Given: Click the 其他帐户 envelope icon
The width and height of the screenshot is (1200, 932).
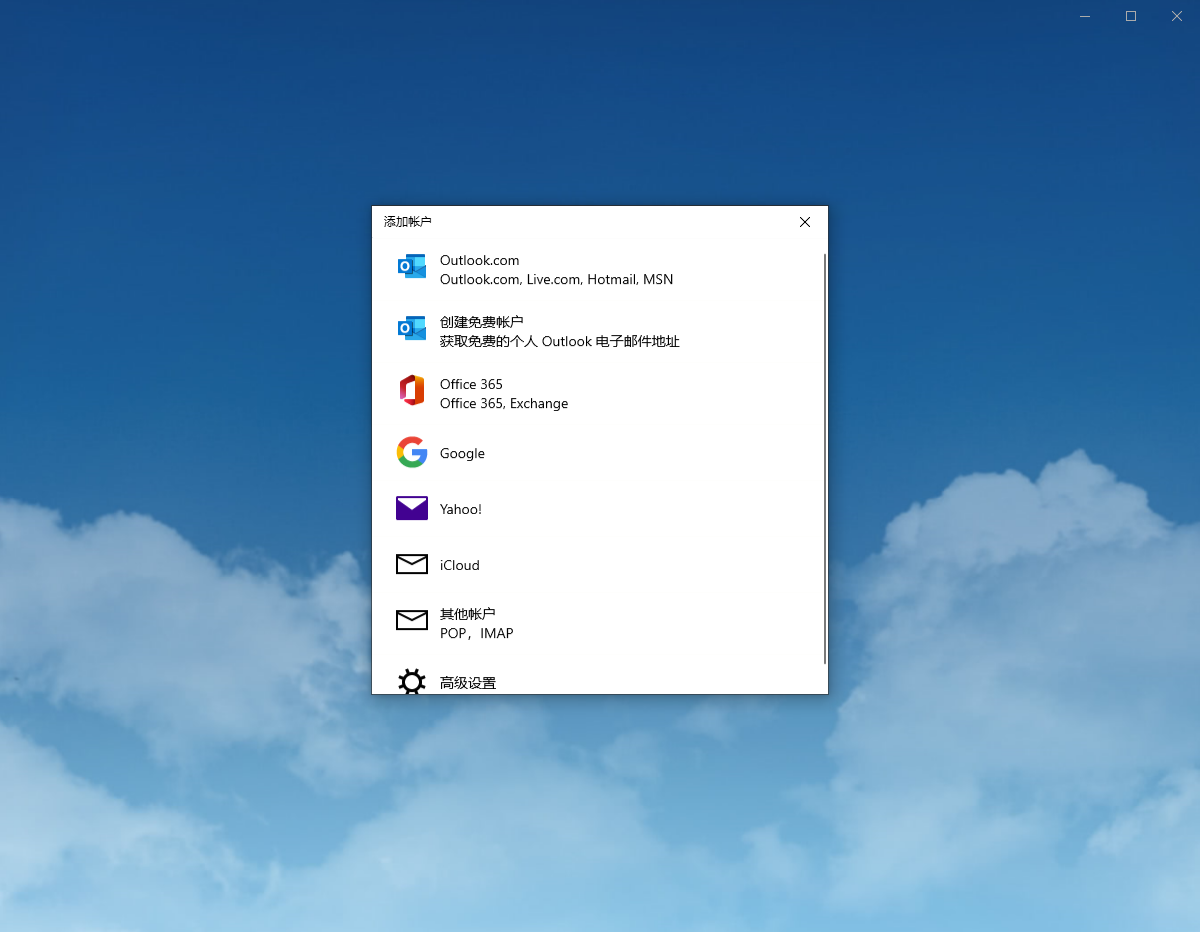Looking at the screenshot, I should point(412,620).
